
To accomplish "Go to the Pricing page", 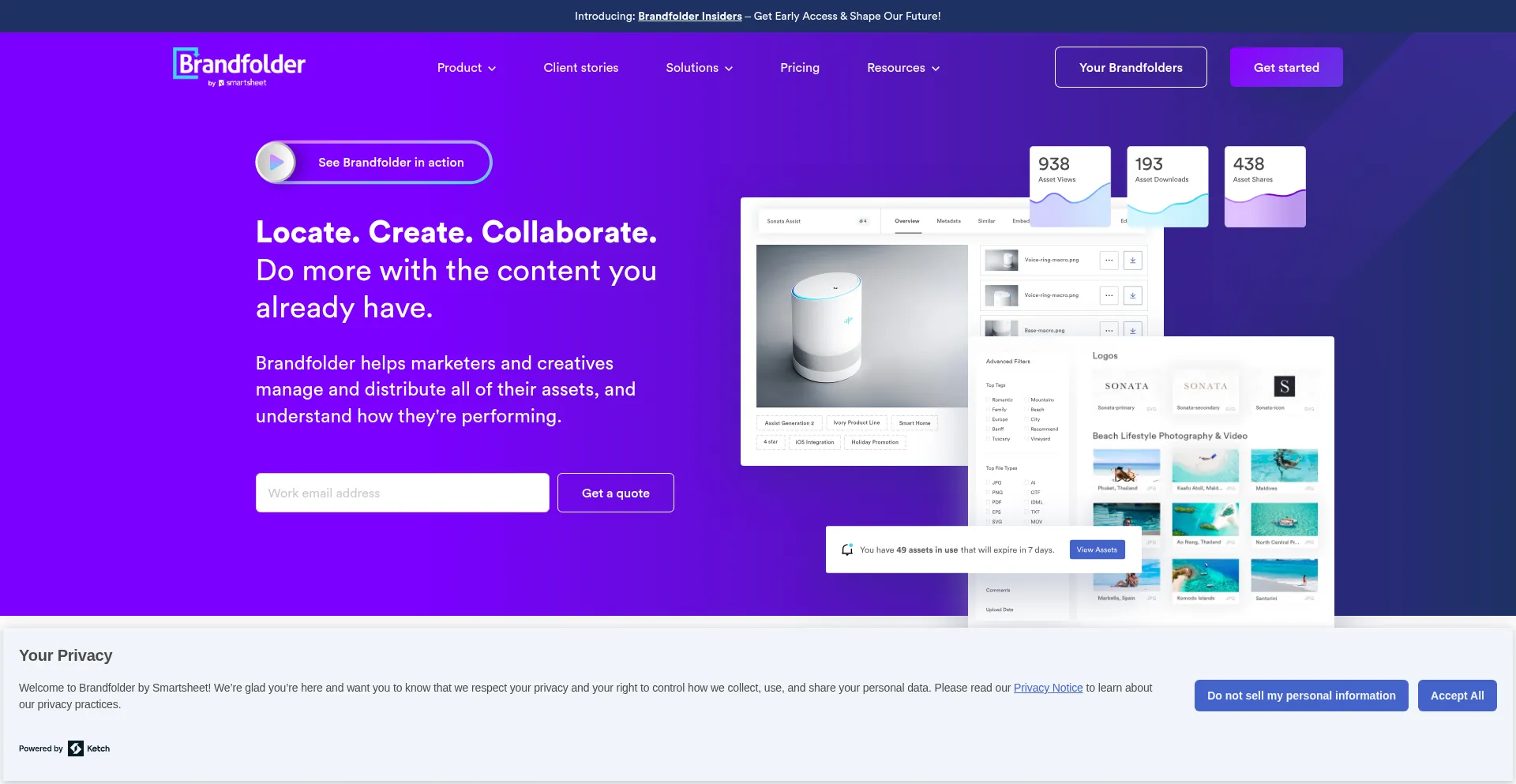I will (x=800, y=68).
